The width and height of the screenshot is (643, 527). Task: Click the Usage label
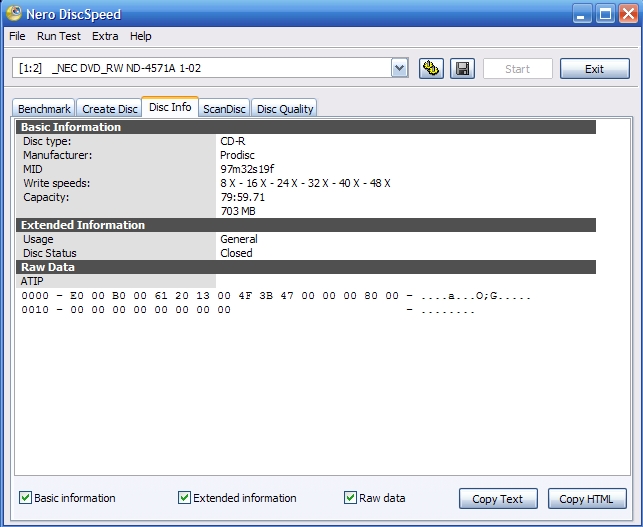[x=38, y=239]
